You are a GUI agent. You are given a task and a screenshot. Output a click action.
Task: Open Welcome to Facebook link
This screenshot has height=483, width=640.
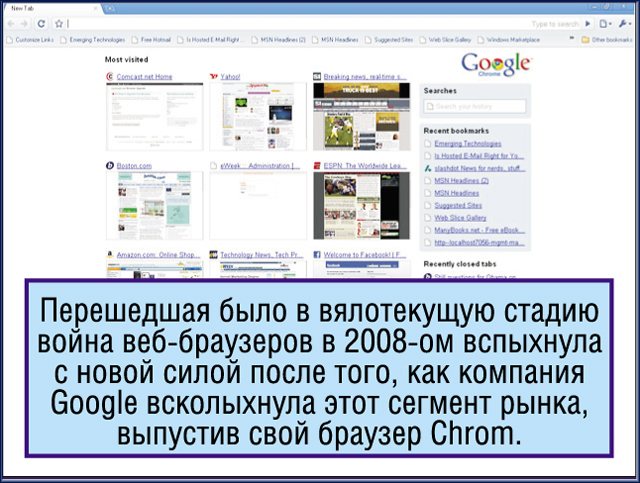(365, 255)
